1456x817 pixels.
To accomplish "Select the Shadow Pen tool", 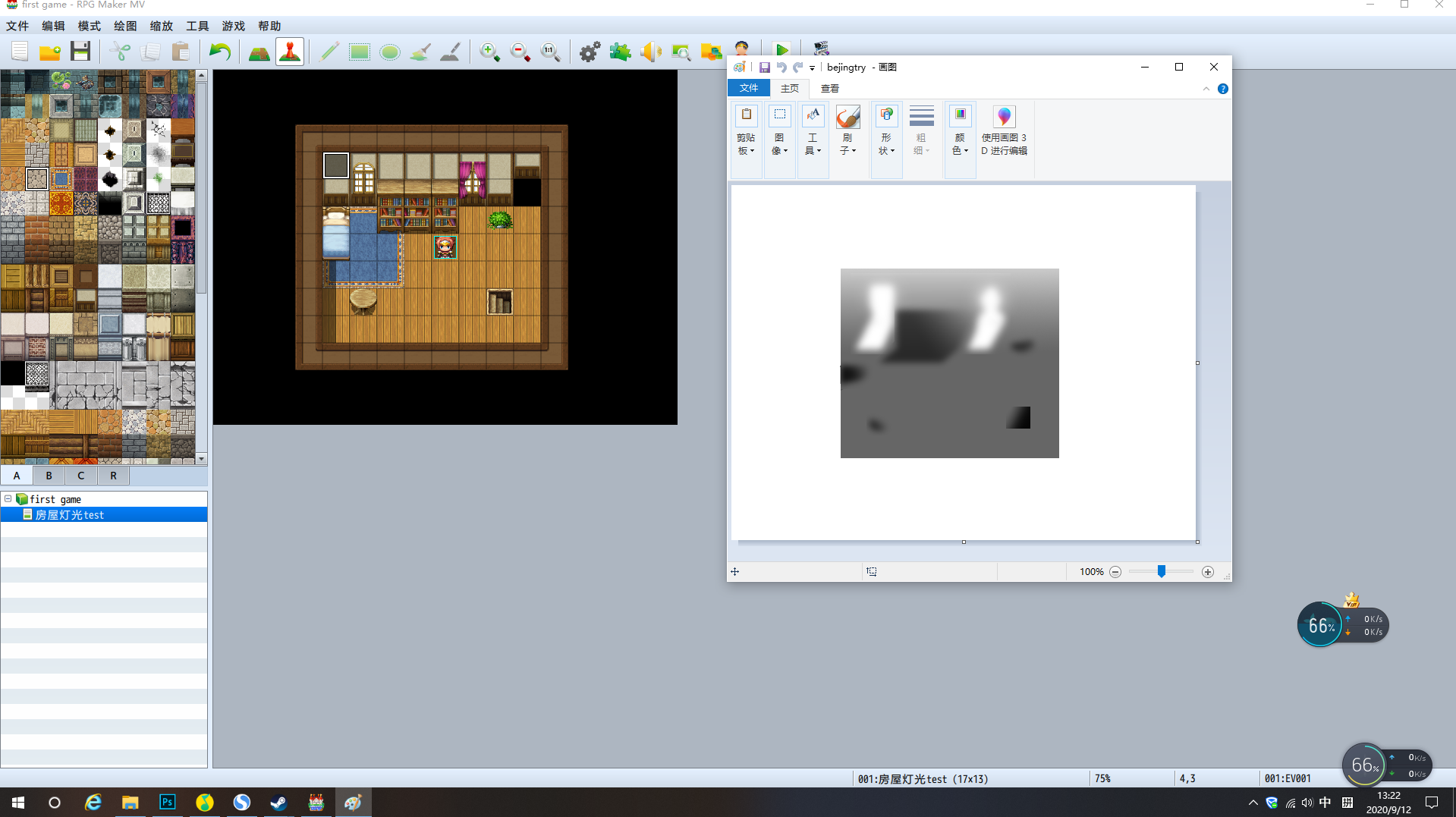I will (451, 52).
